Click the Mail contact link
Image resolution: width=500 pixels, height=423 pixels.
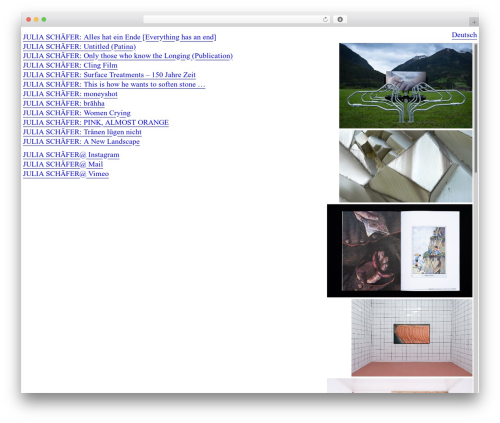tap(63, 164)
